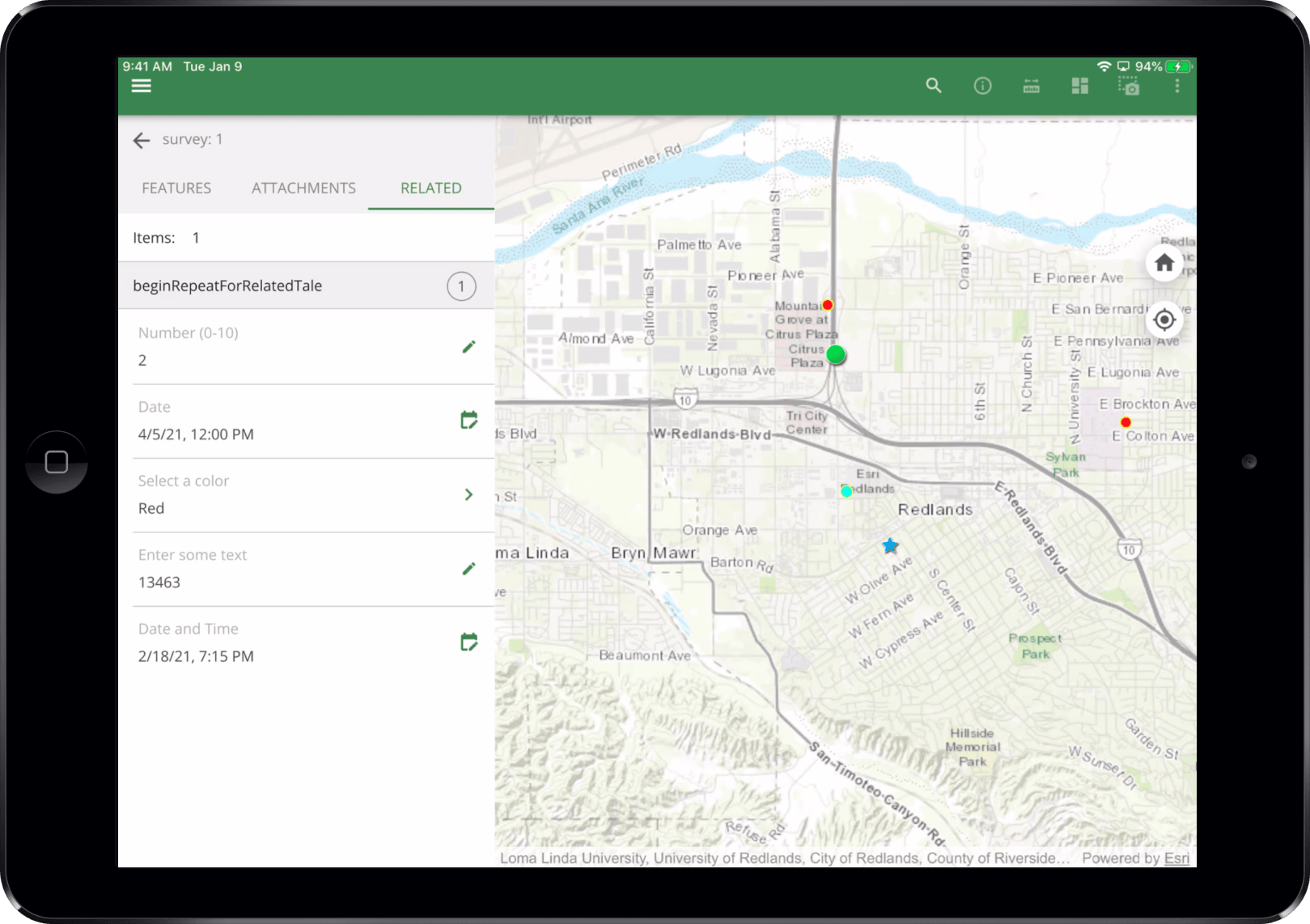Open the search tool in the toolbar
Screen dimensions: 1310x924
(933, 85)
